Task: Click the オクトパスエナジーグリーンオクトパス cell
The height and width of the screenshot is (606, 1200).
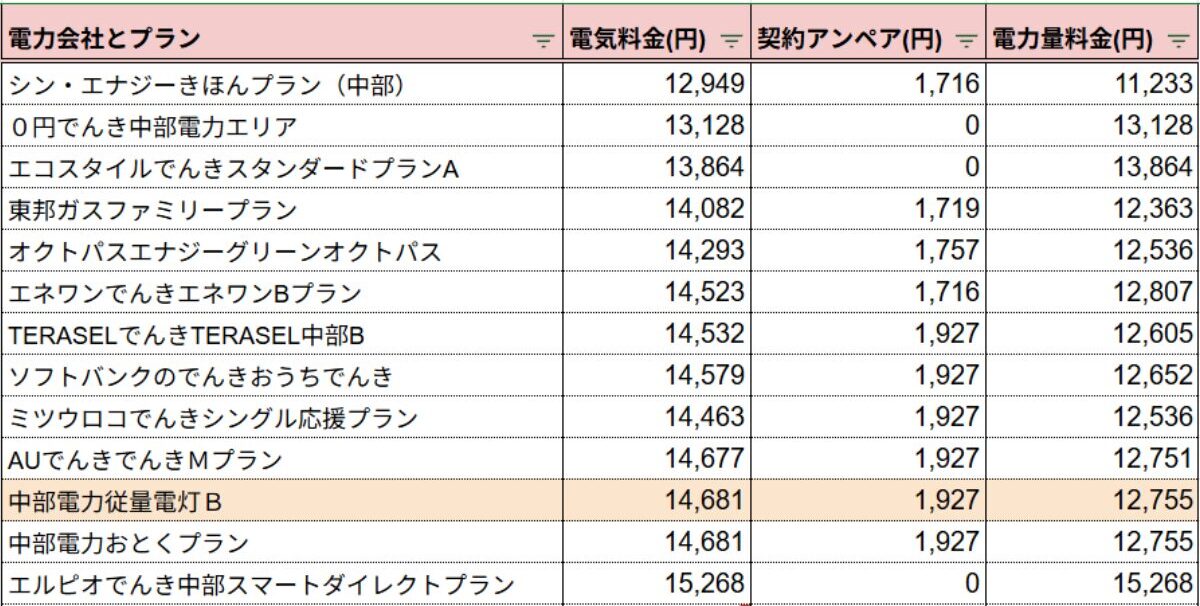Action: click(x=281, y=251)
